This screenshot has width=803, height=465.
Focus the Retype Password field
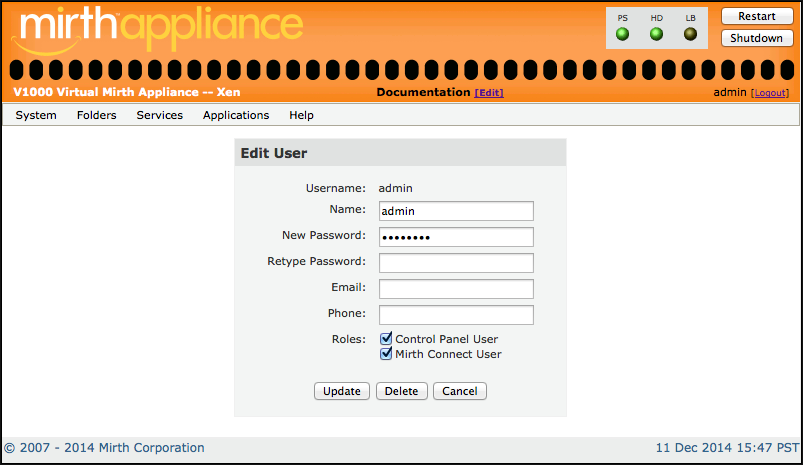[x=456, y=263]
